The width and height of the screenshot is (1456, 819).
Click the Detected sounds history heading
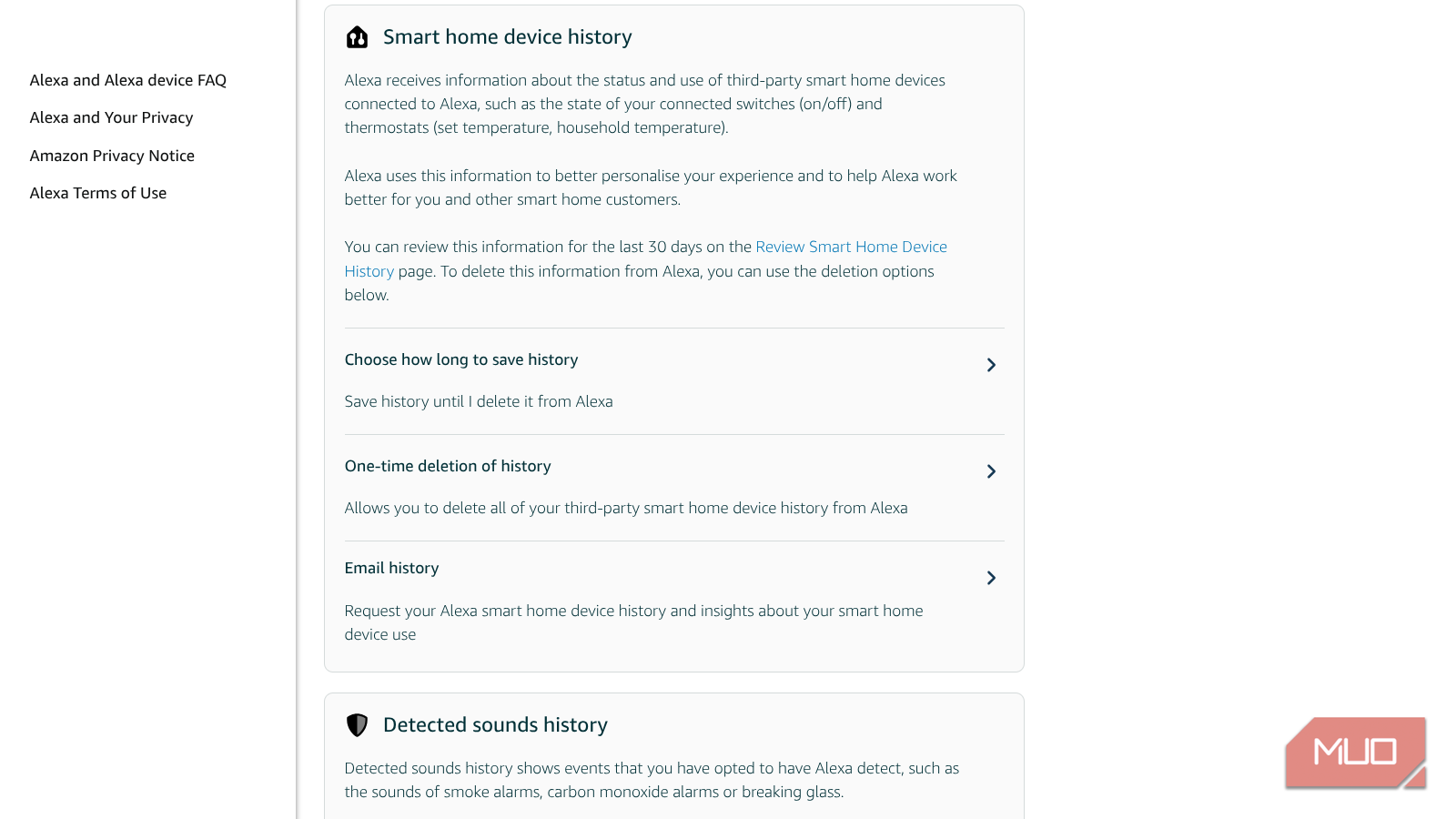tap(495, 725)
